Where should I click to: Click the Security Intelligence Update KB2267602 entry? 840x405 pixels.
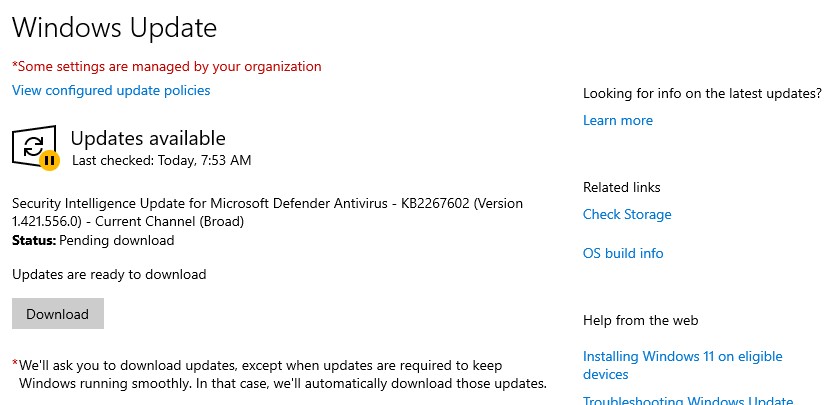tap(267, 212)
